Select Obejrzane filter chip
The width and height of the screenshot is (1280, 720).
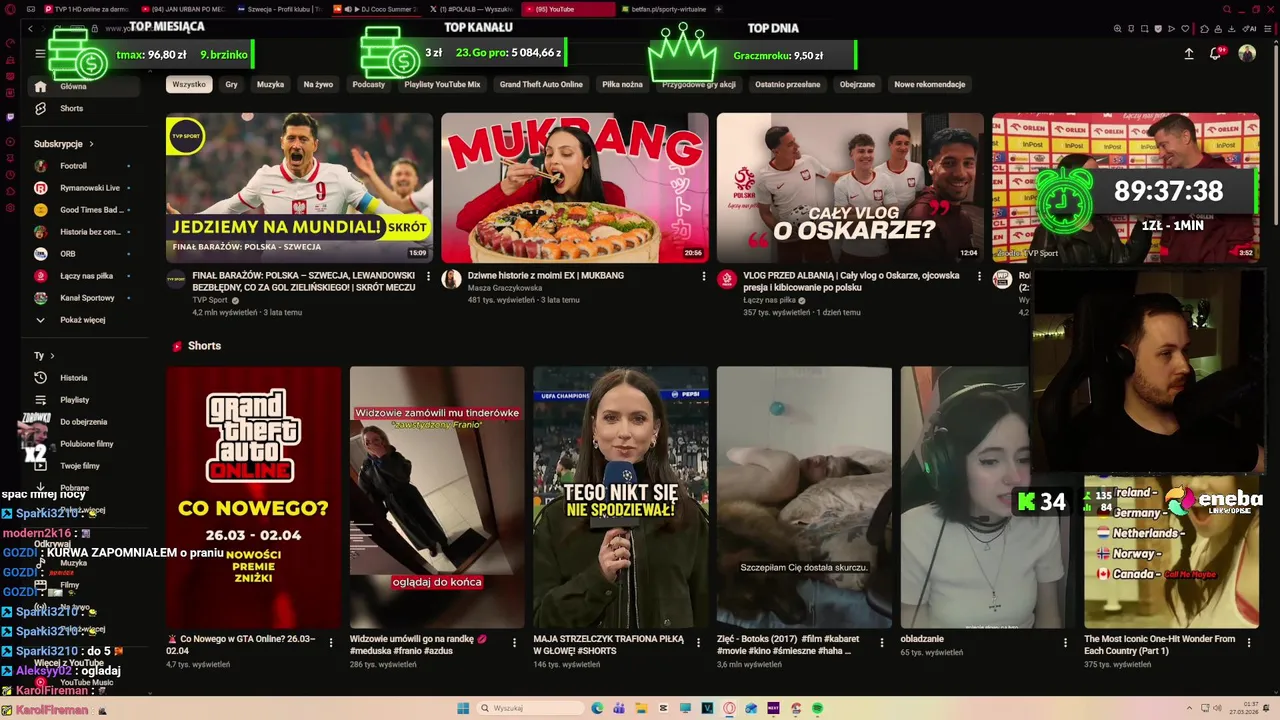point(857,85)
